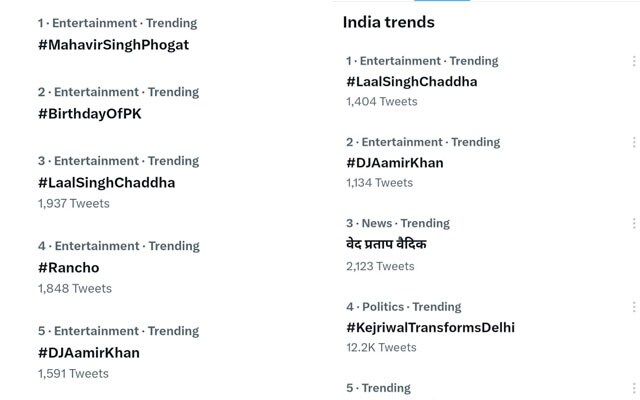This screenshot has width=640, height=400.
Task: Click the 2,123 Tweets count
Action: tap(380, 267)
